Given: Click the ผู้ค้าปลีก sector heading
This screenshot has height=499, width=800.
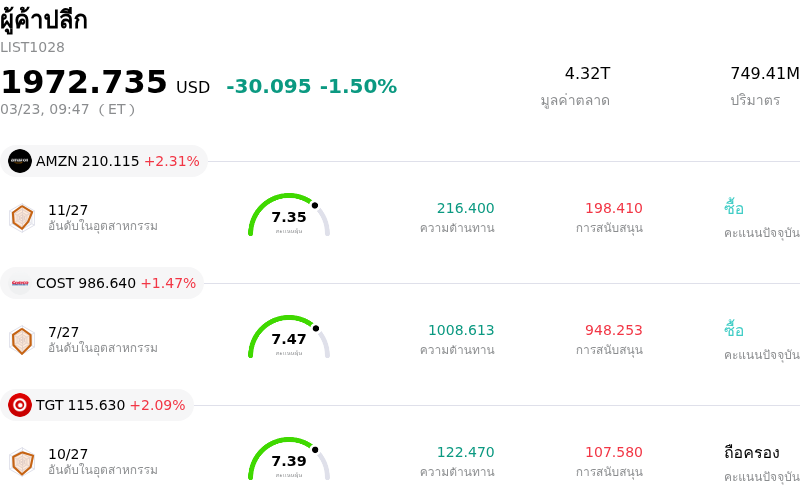Looking at the screenshot, I should [x=44, y=19].
